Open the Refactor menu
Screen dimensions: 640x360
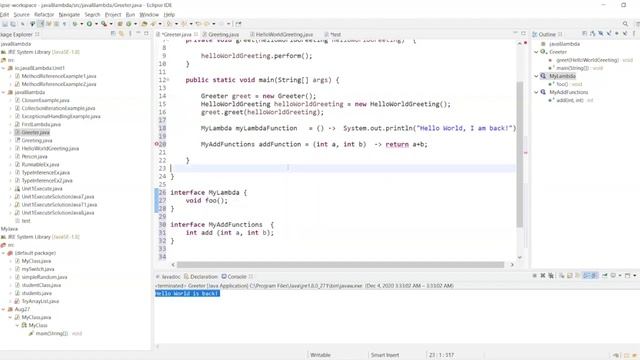[44, 14]
